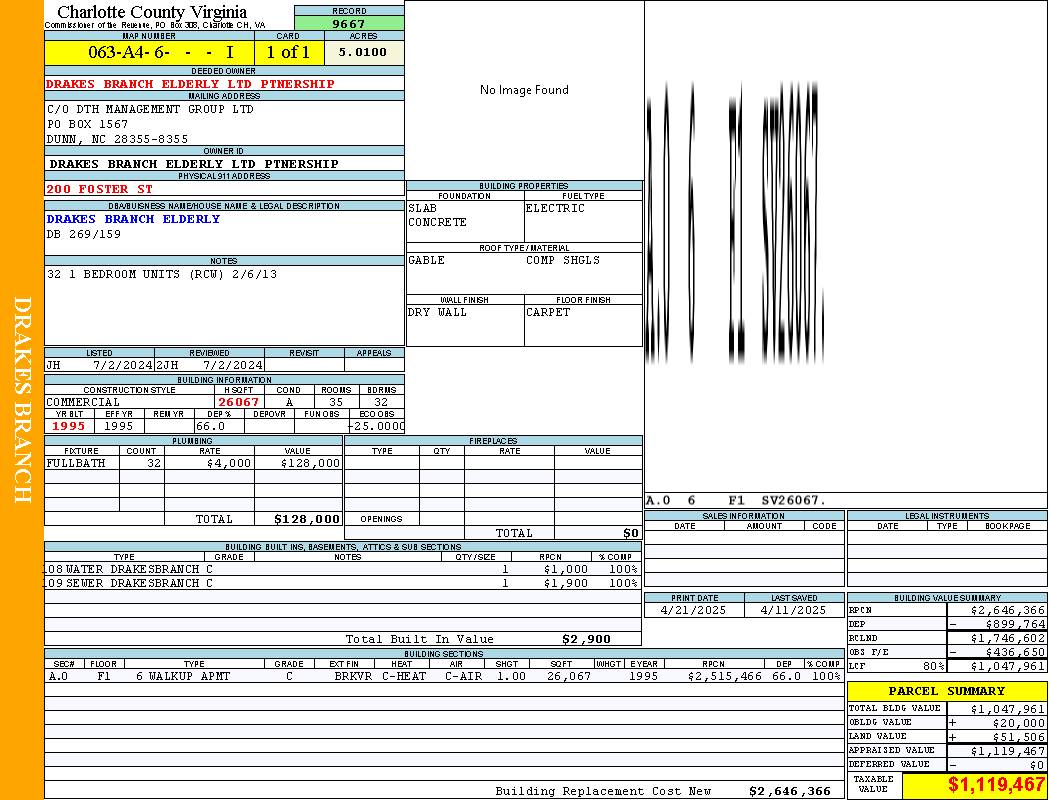Click the blue DRAKES BRANCH ELDERLY name
1050x800 pixels.
pyautogui.click(x=133, y=219)
